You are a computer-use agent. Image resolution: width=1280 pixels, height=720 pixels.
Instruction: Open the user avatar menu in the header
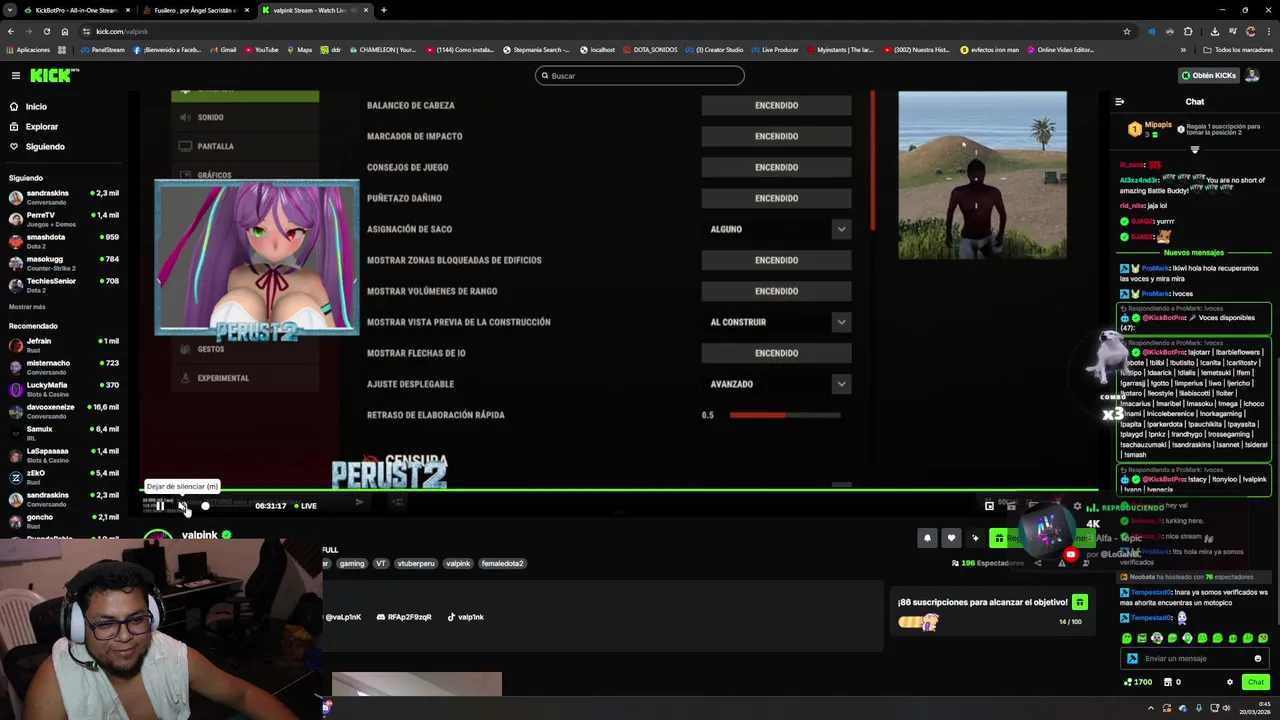(x=1253, y=75)
